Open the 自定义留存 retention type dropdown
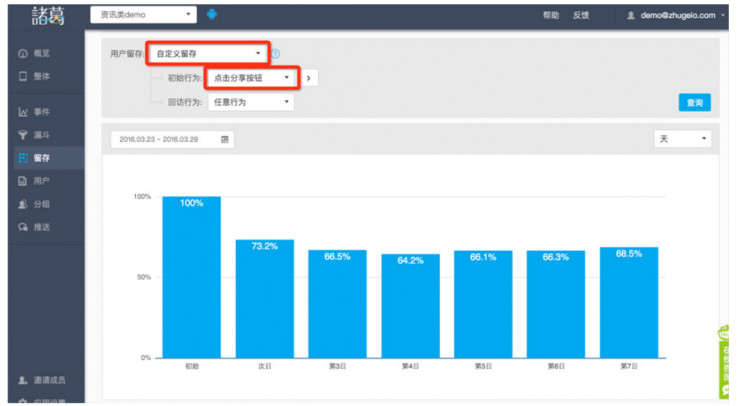 click(208, 53)
